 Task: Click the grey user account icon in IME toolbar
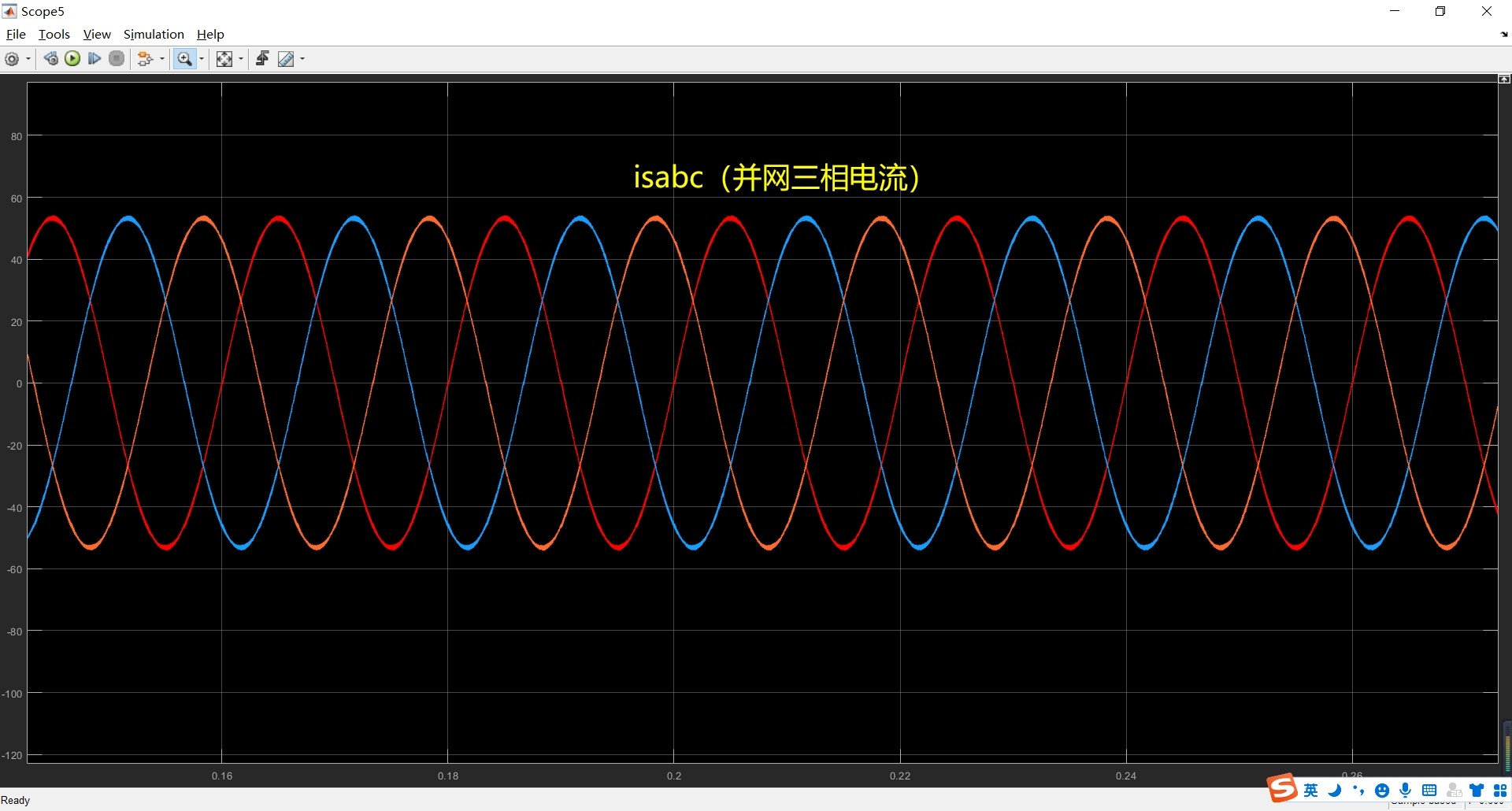(1454, 791)
